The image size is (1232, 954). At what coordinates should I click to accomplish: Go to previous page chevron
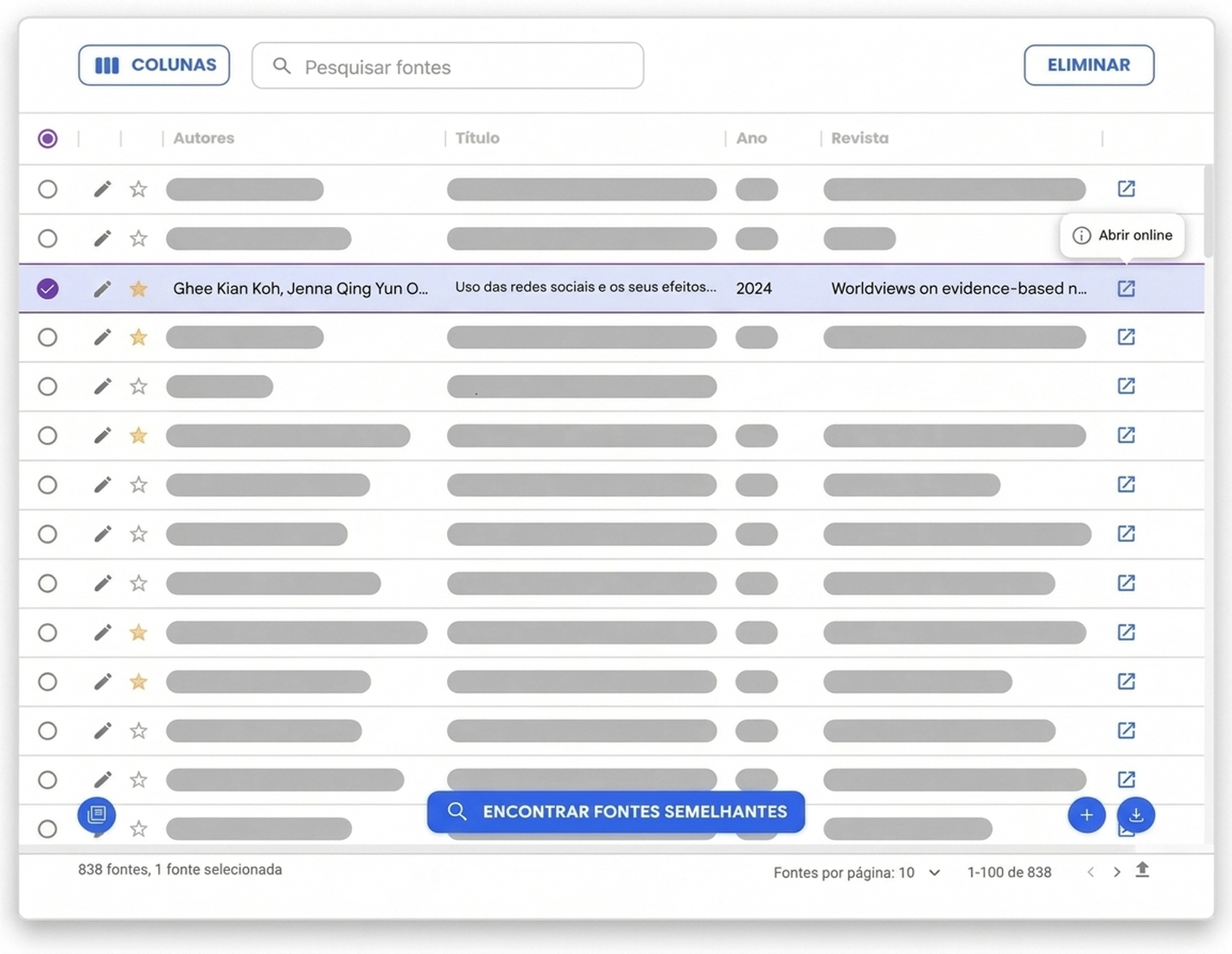click(x=1090, y=872)
